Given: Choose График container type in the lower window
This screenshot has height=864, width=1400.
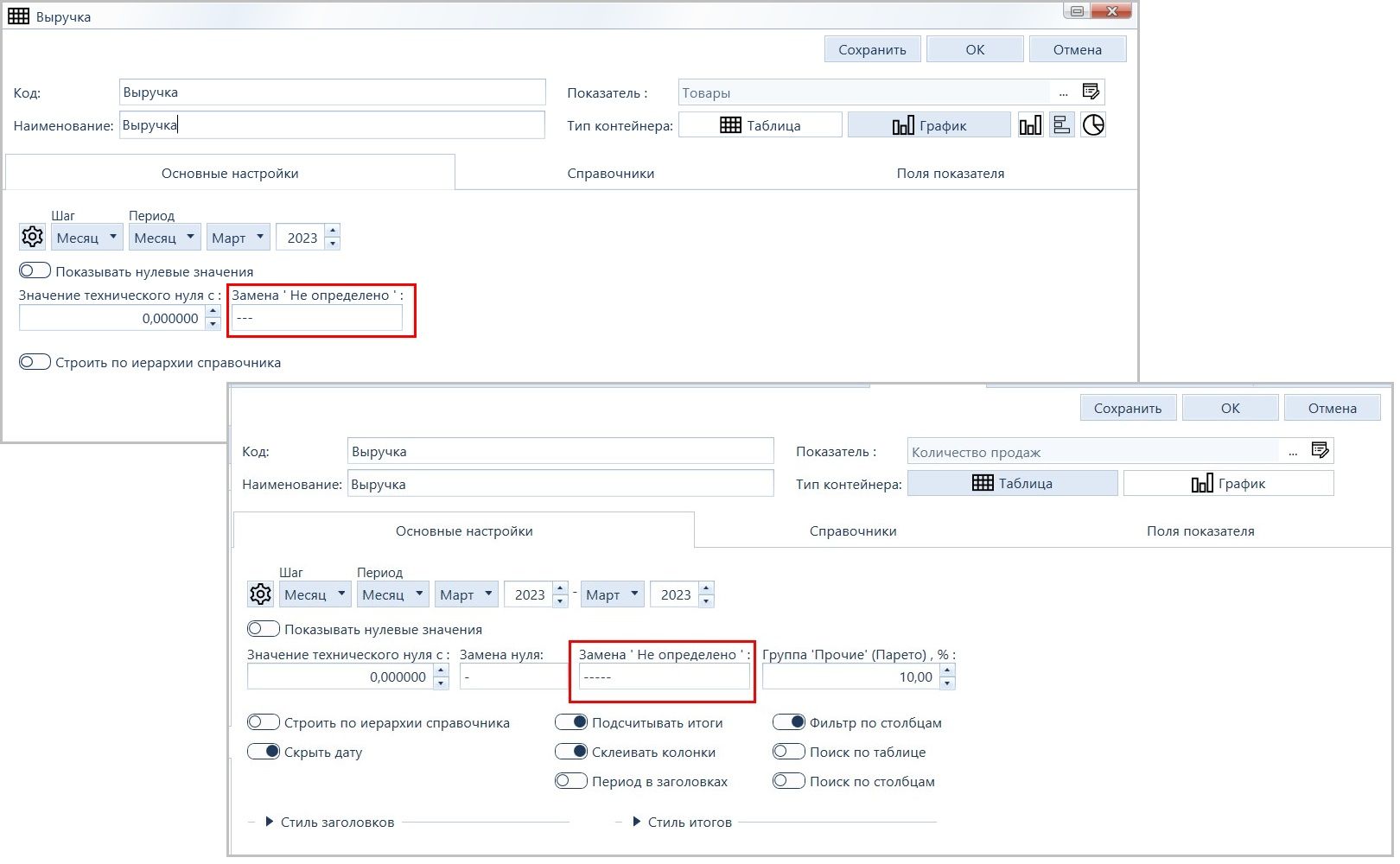Looking at the screenshot, I should pyautogui.click(x=1228, y=483).
